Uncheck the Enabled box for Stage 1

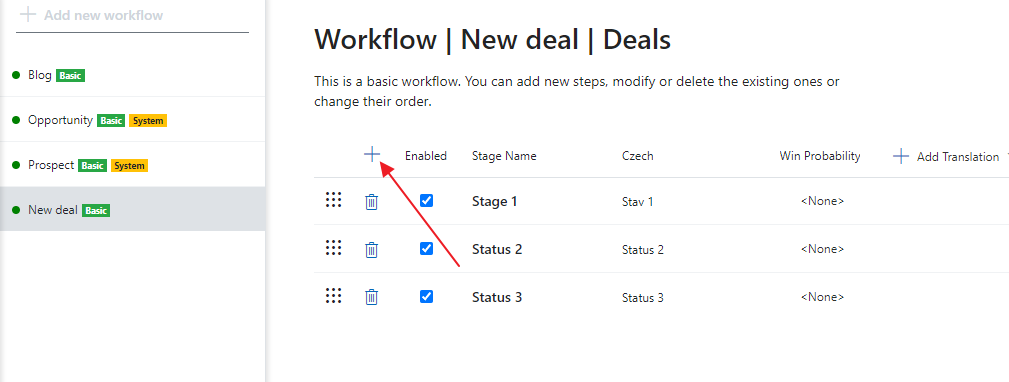[x=426, y=201]
